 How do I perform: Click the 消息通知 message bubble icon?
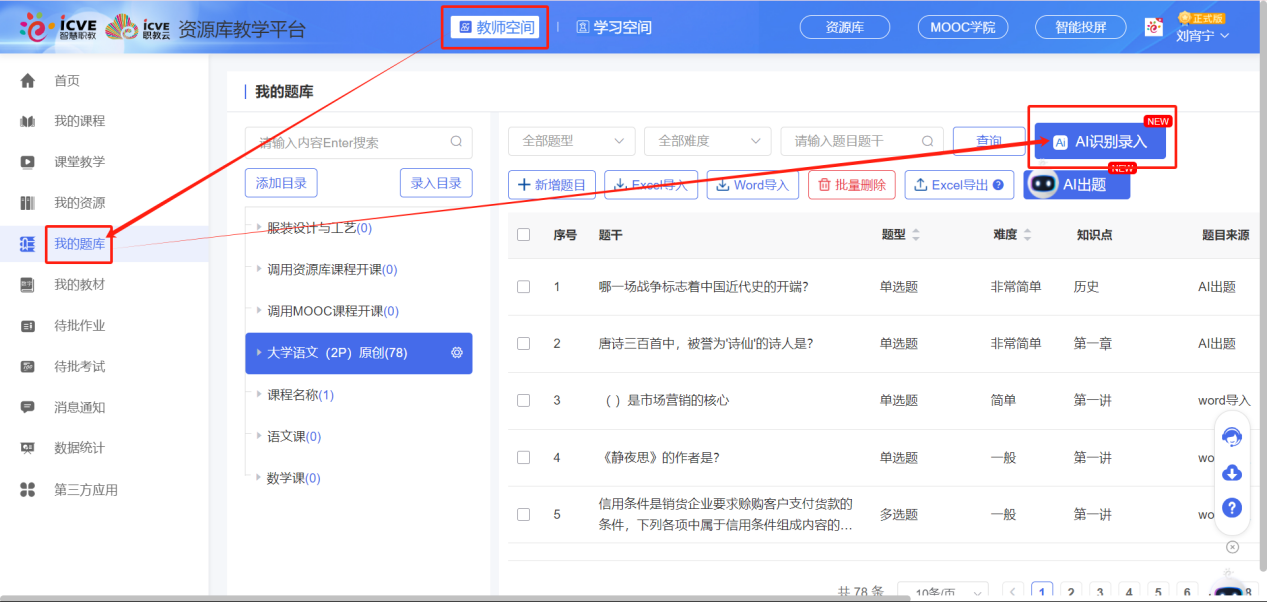28,407
